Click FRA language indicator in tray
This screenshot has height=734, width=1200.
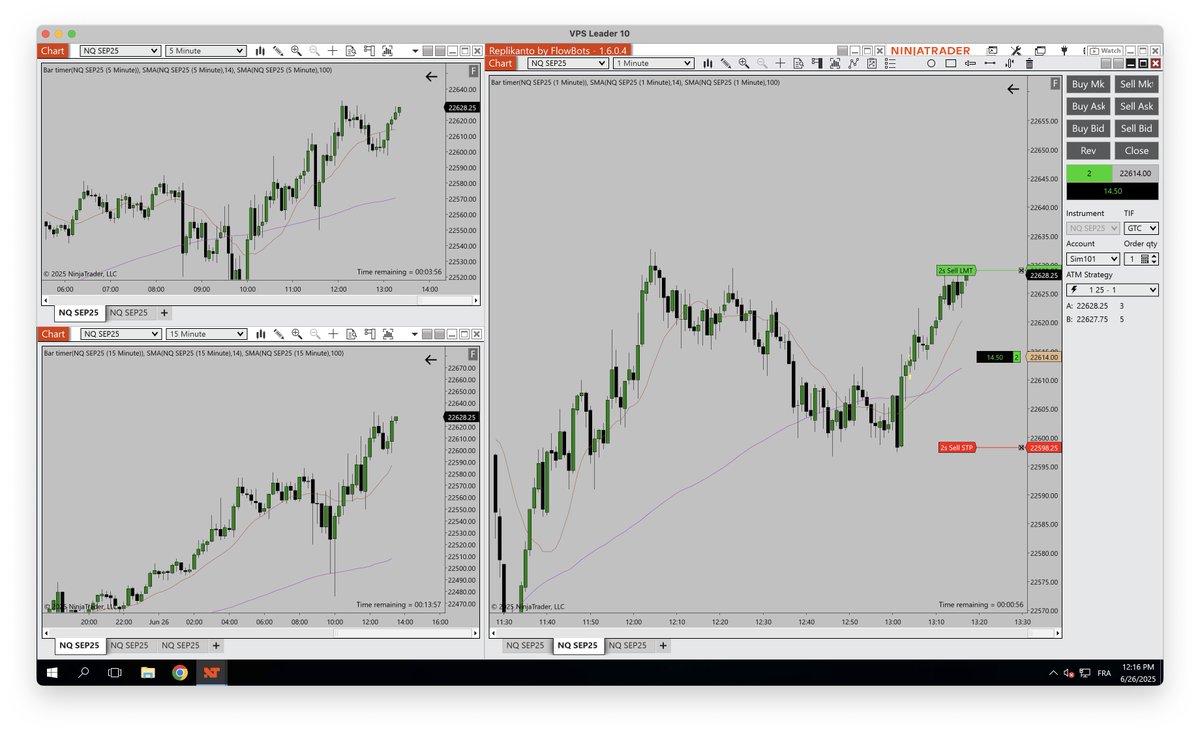click(1104, 673)
